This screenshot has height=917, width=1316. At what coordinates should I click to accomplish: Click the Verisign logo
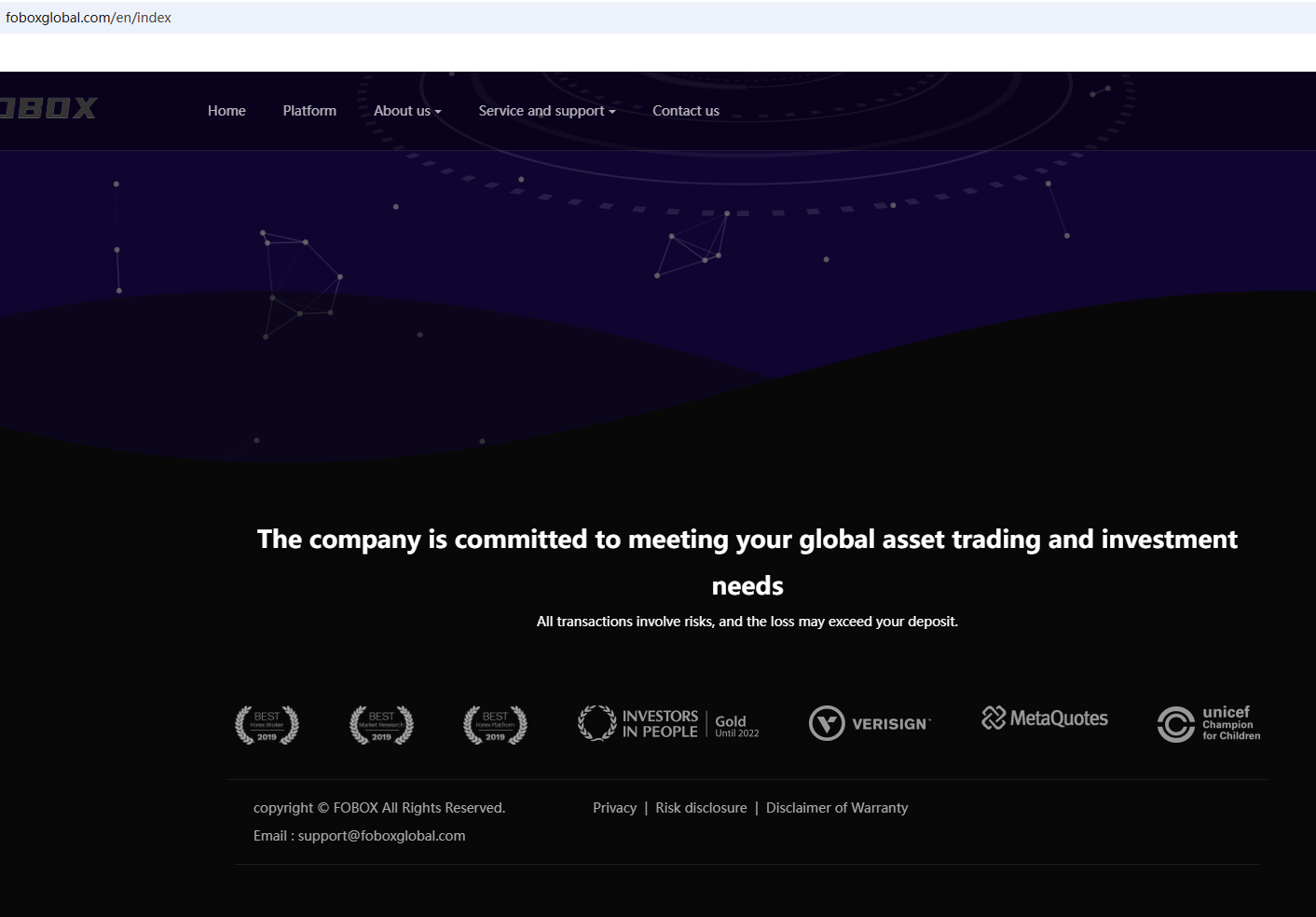tap(870, 723)
